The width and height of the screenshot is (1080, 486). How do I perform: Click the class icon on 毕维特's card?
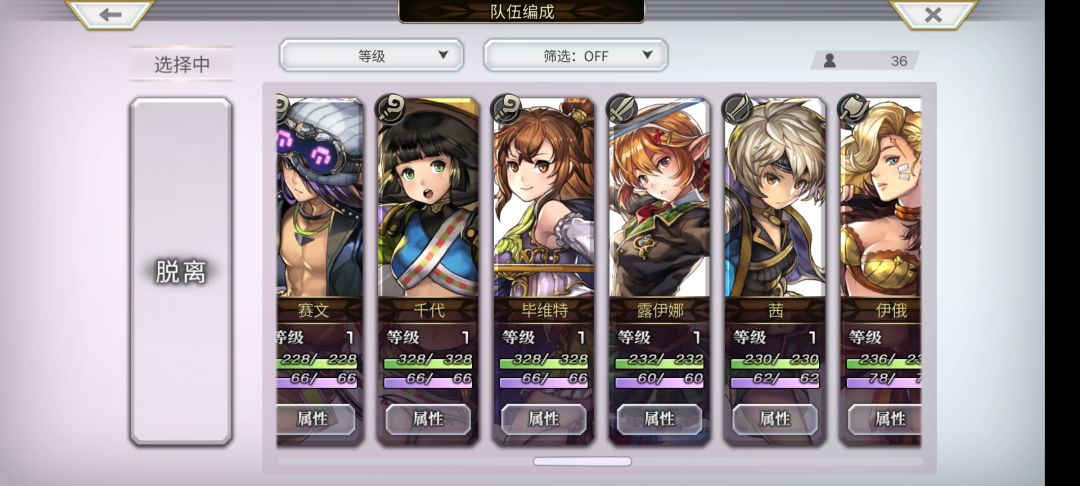(506, 109)
